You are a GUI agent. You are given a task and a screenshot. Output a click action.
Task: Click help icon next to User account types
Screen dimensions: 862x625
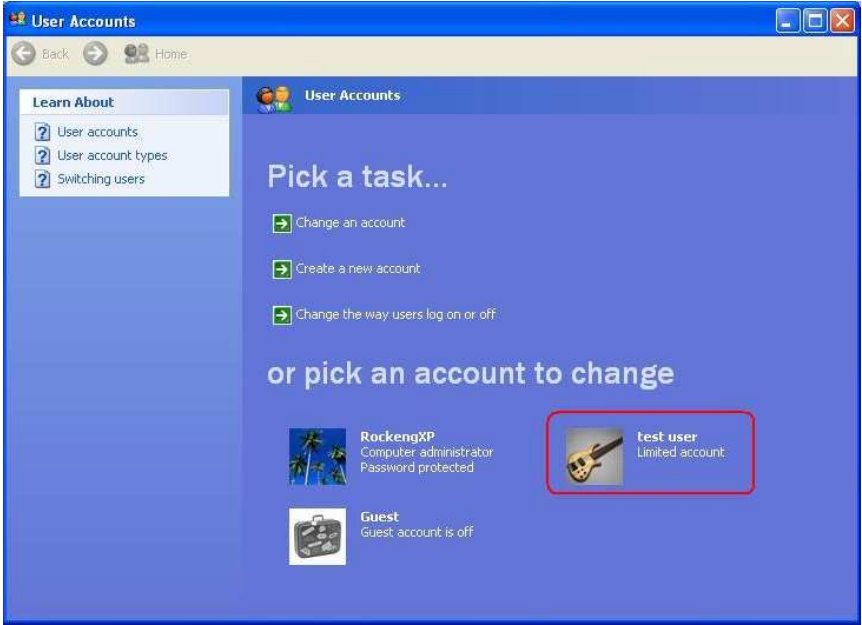tap(42, 156)
